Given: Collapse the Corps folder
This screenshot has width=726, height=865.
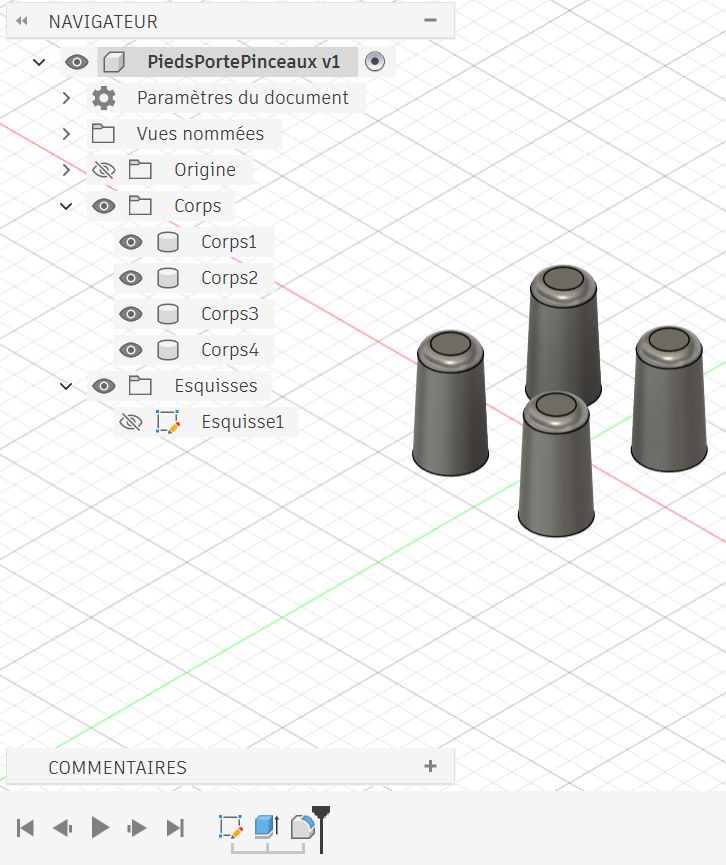Looking at the screenshot, I should click(x=66, y=206).
